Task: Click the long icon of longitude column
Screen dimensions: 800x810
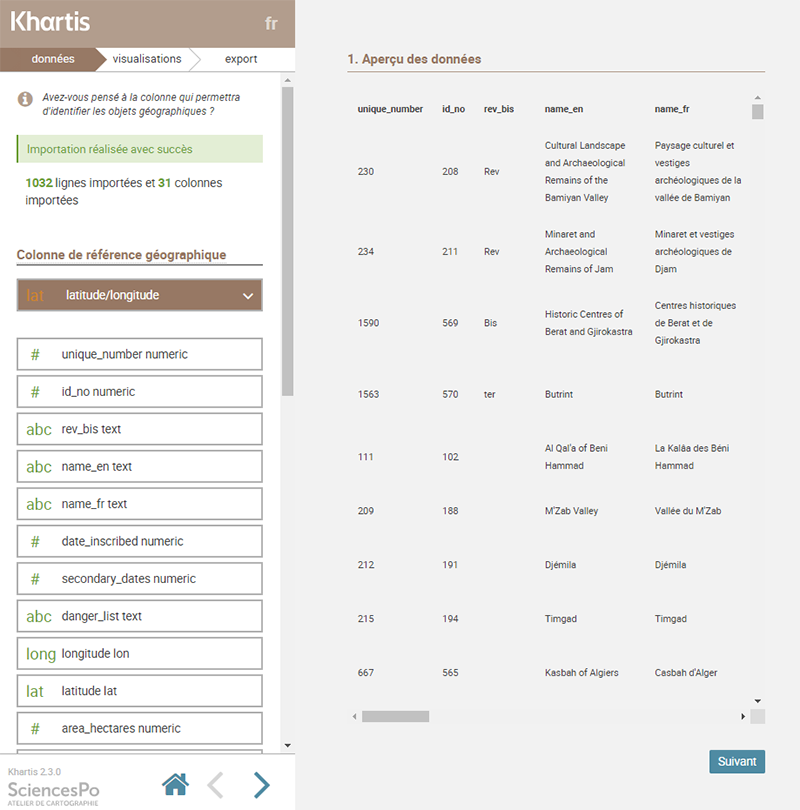Action: tap(40, 654)
